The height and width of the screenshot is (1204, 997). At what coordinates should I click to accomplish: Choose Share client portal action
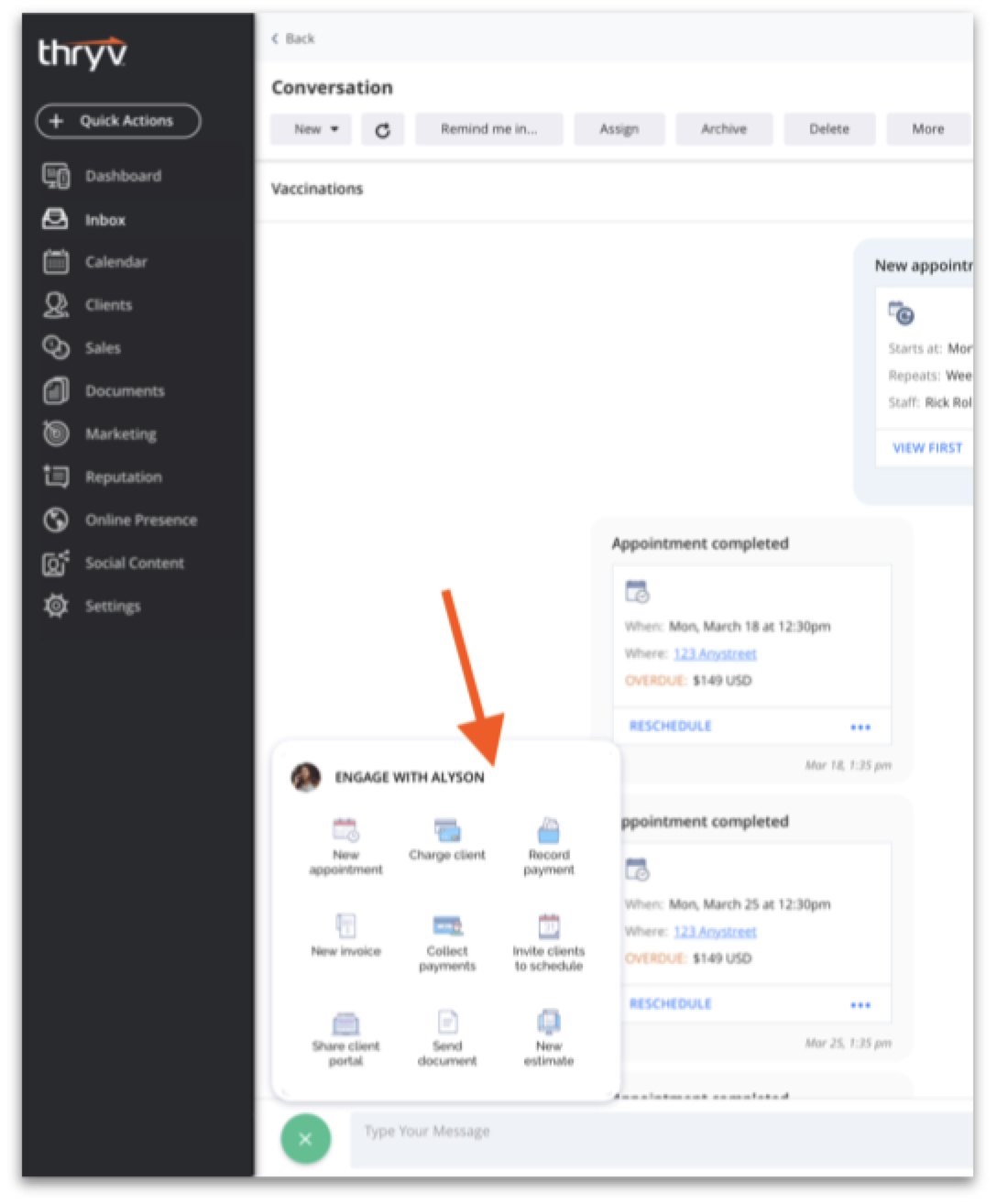coord(345,1038)
